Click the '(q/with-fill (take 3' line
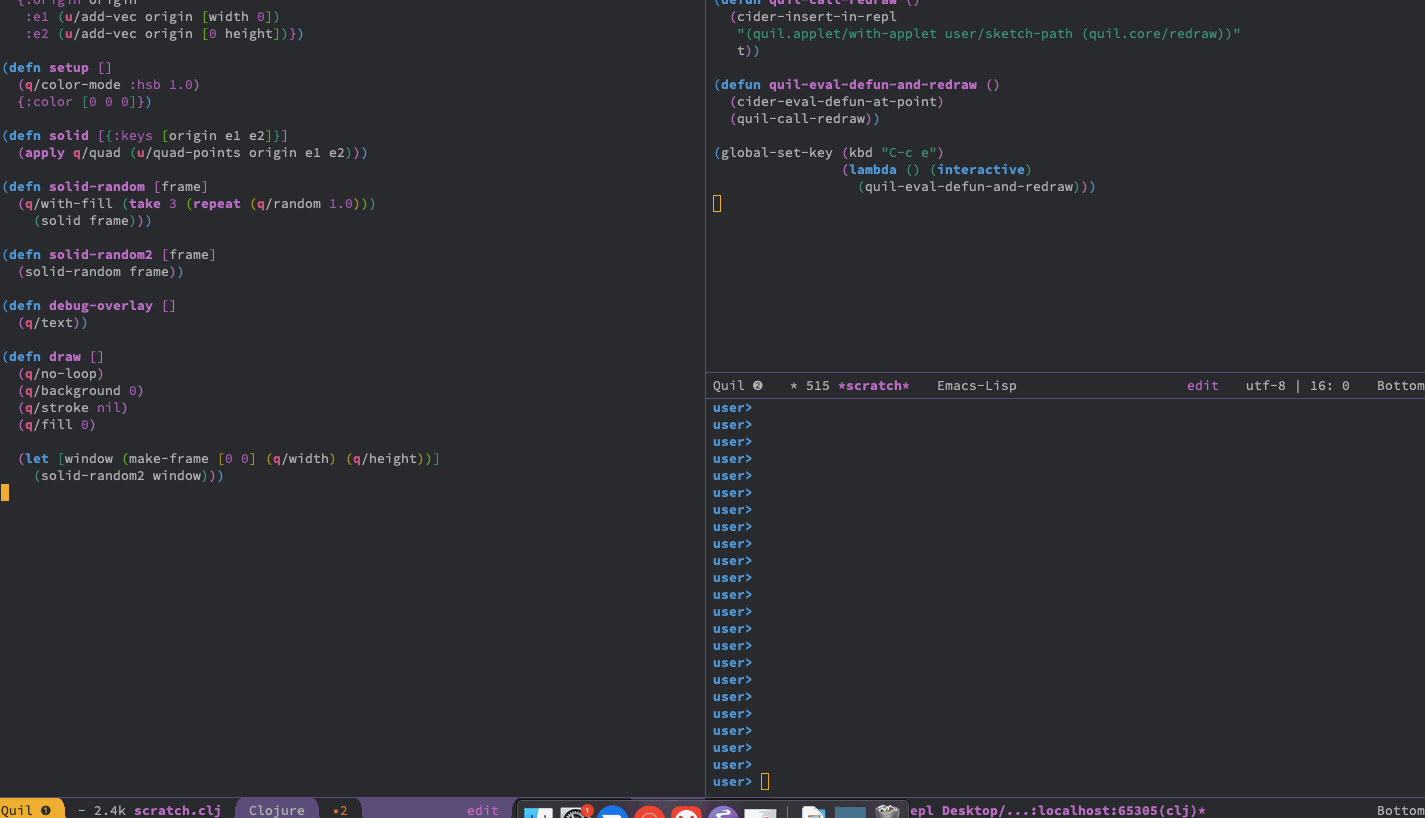 (x=196, y=203)
